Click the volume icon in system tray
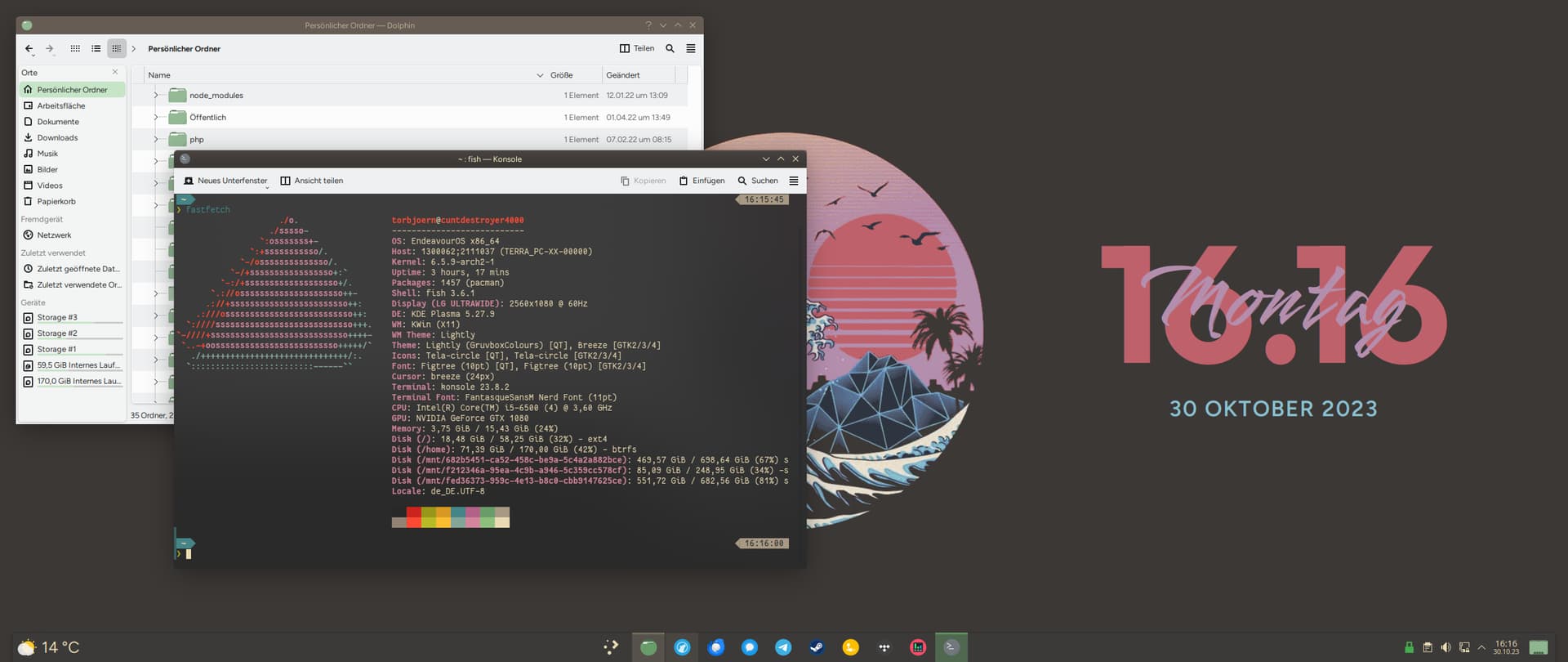 (1445, 647)
